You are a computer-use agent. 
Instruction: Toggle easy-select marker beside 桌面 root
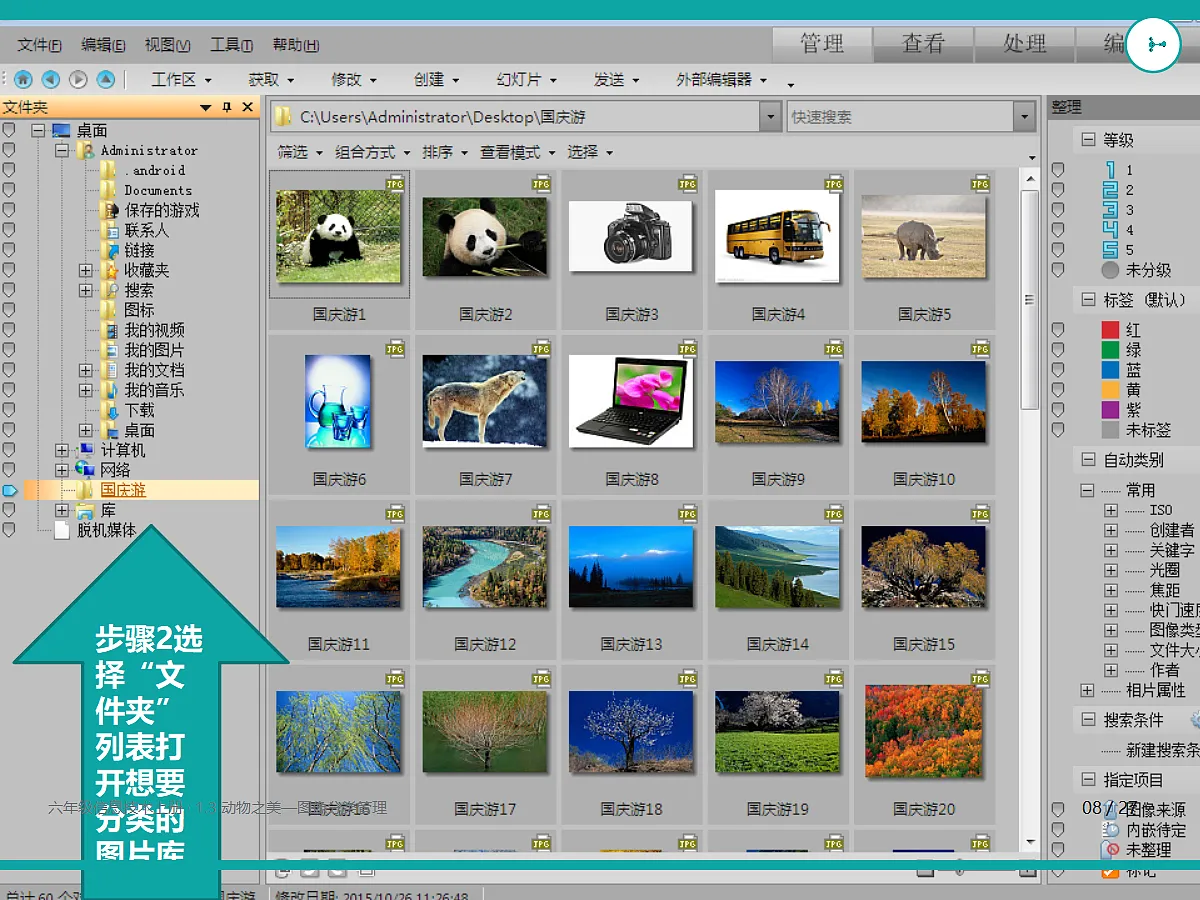point(9,130)
